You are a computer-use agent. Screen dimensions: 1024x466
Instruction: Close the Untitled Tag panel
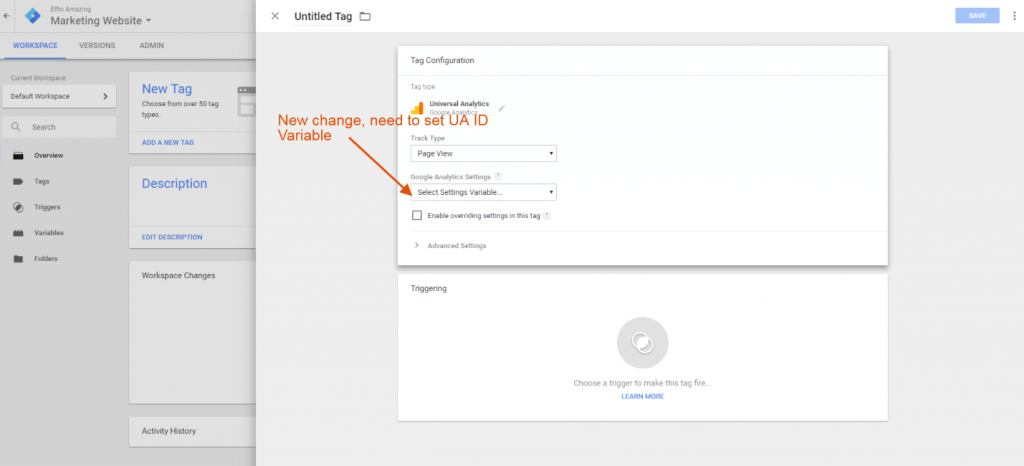(x=275, y=16)
